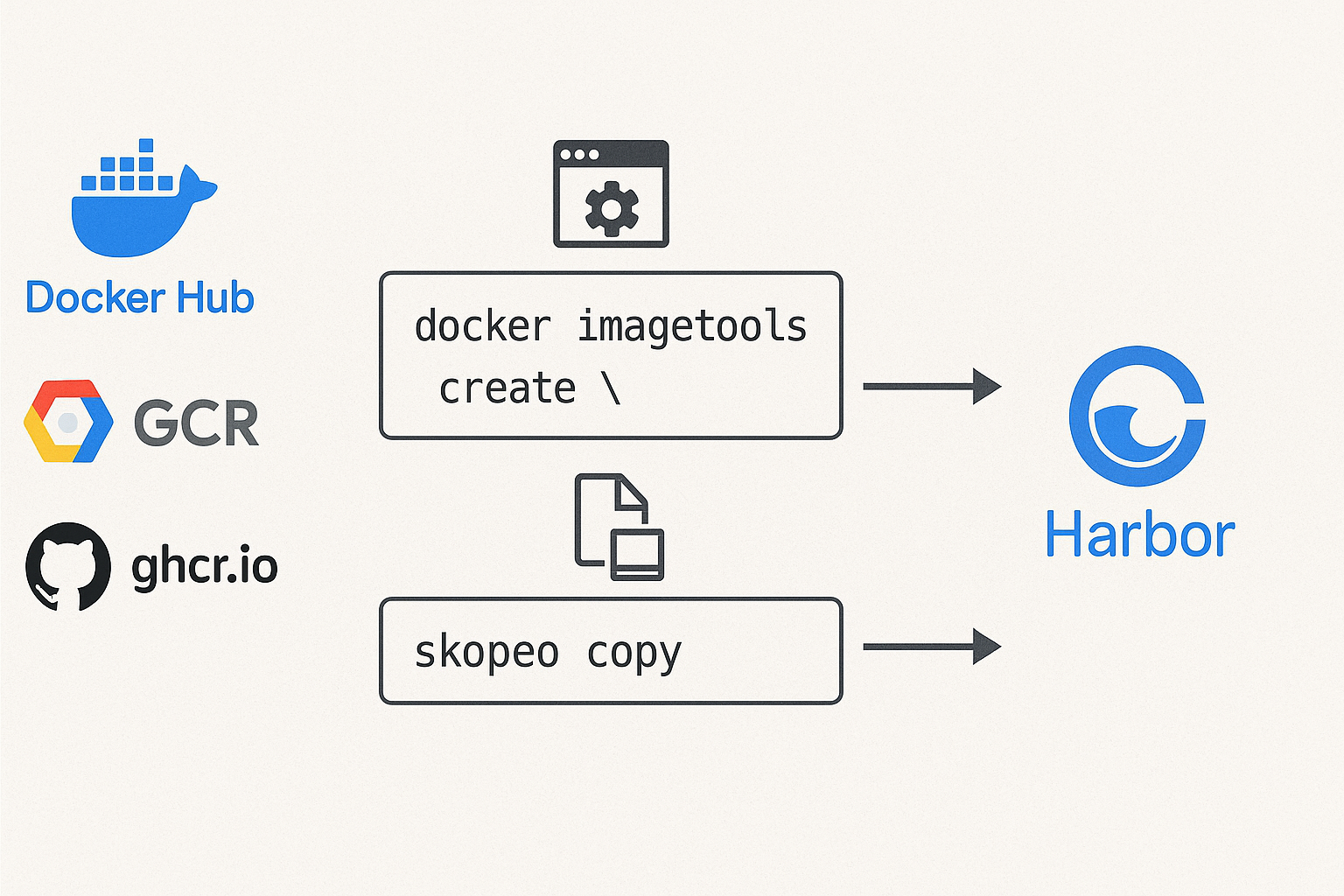Click the Docker whale logo
Image resolution: width=1344 pixels, height=896 pixels.
tap(143, 198)
